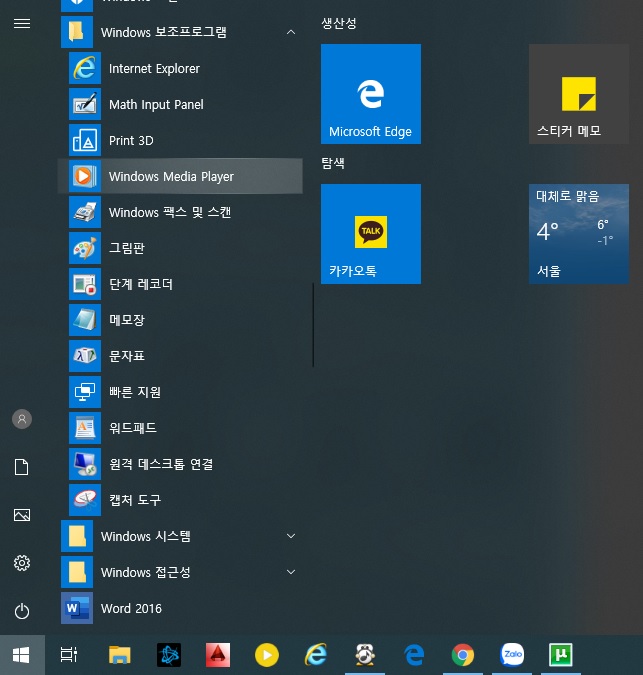Open Task View on the taskbar
The image size is (643, 675).
pos(69,655)
